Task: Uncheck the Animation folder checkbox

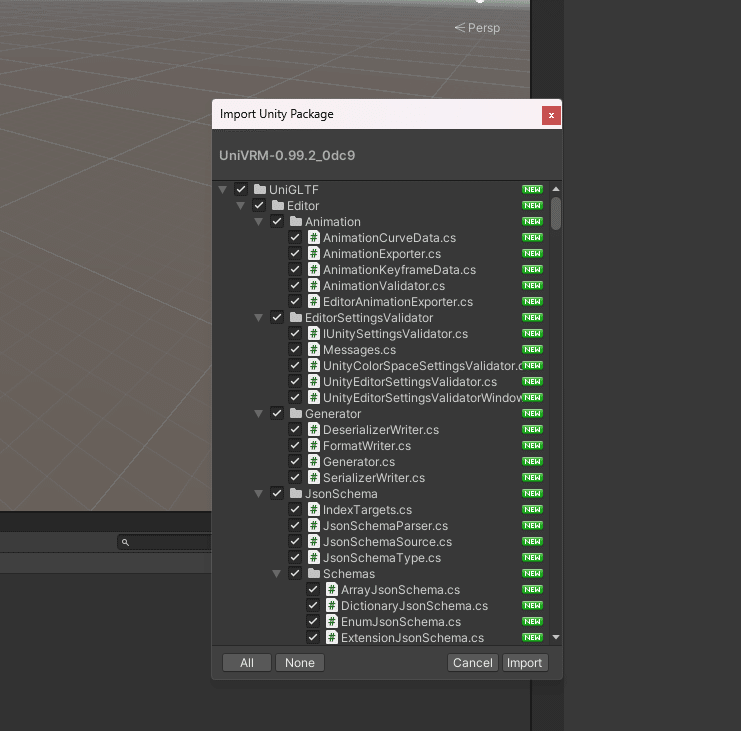Action: pos(277,221)
